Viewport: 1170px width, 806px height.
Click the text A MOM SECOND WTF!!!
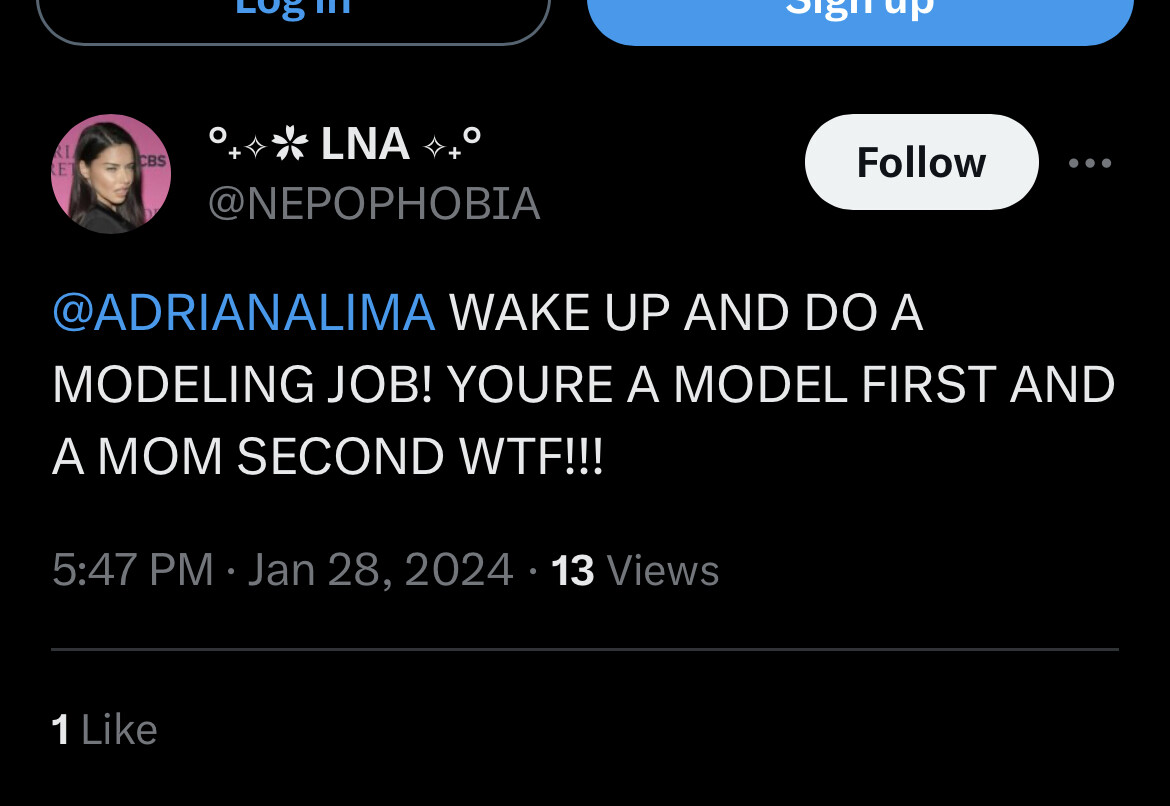pos(328,457)
